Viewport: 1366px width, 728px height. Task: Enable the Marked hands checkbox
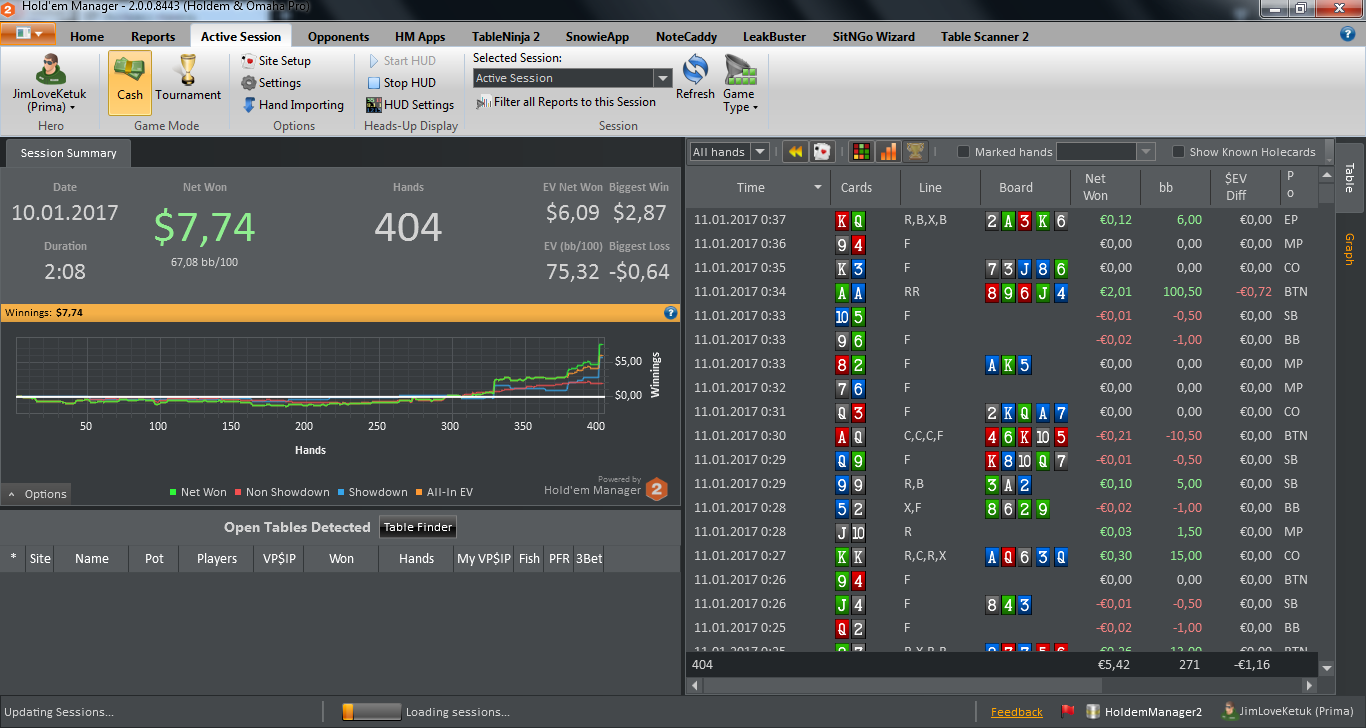(x=963, y=152)
